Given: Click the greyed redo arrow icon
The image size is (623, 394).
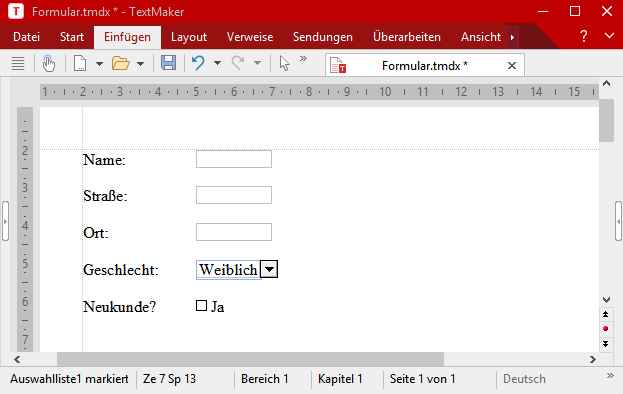Looking at the screenshot, I should [x=238, y=63].
